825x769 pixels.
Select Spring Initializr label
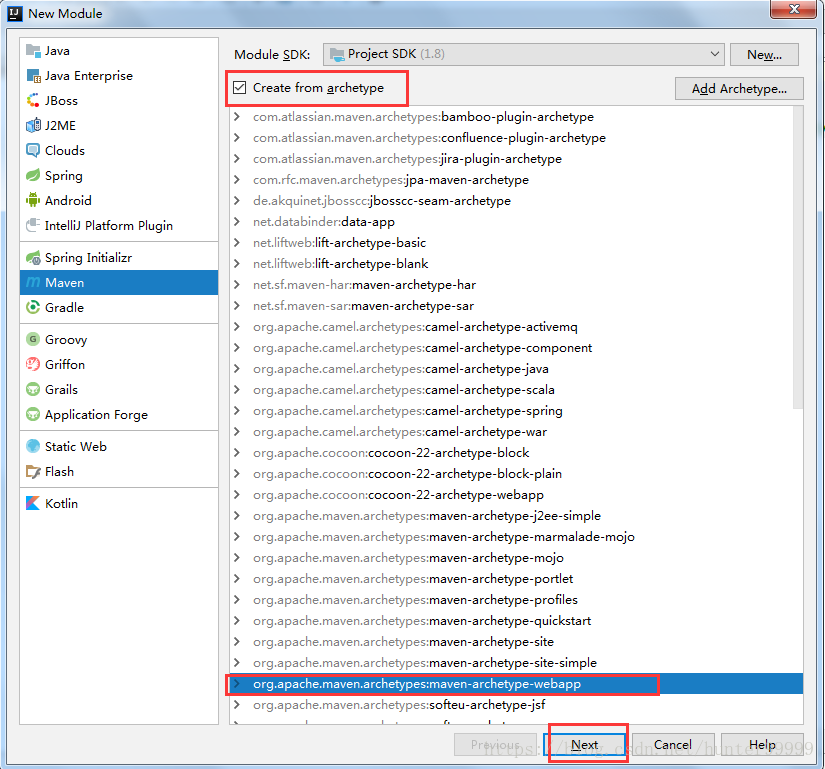click(x=88, y=258)
